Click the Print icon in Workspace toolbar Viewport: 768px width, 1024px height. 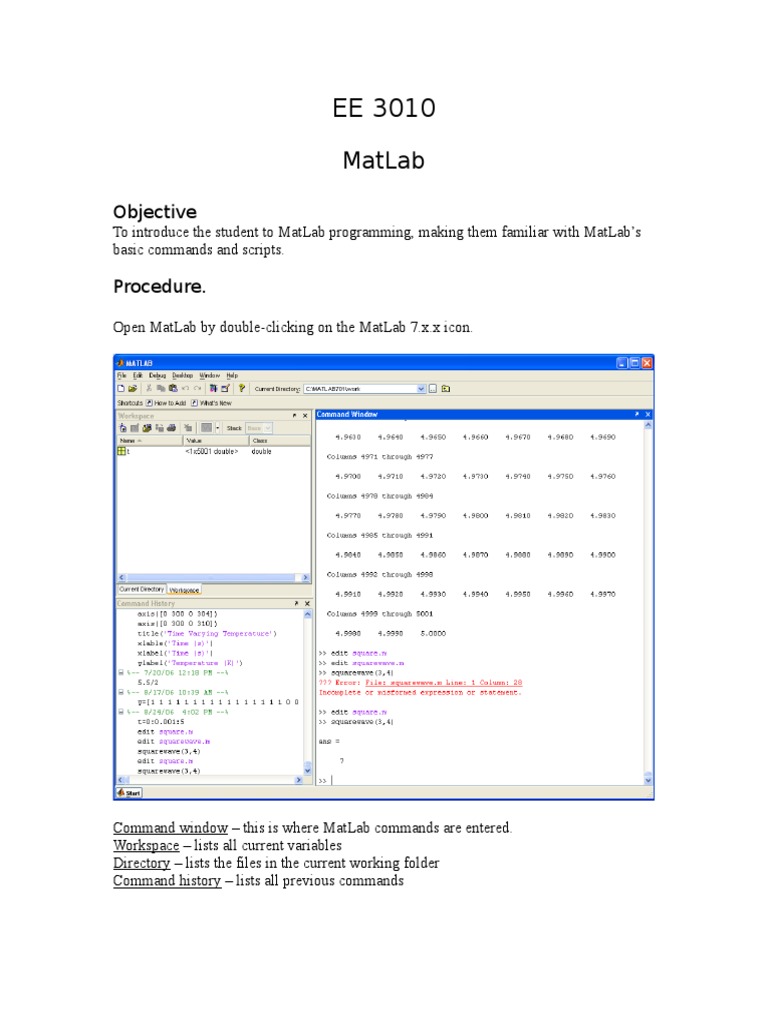(171, 428)
